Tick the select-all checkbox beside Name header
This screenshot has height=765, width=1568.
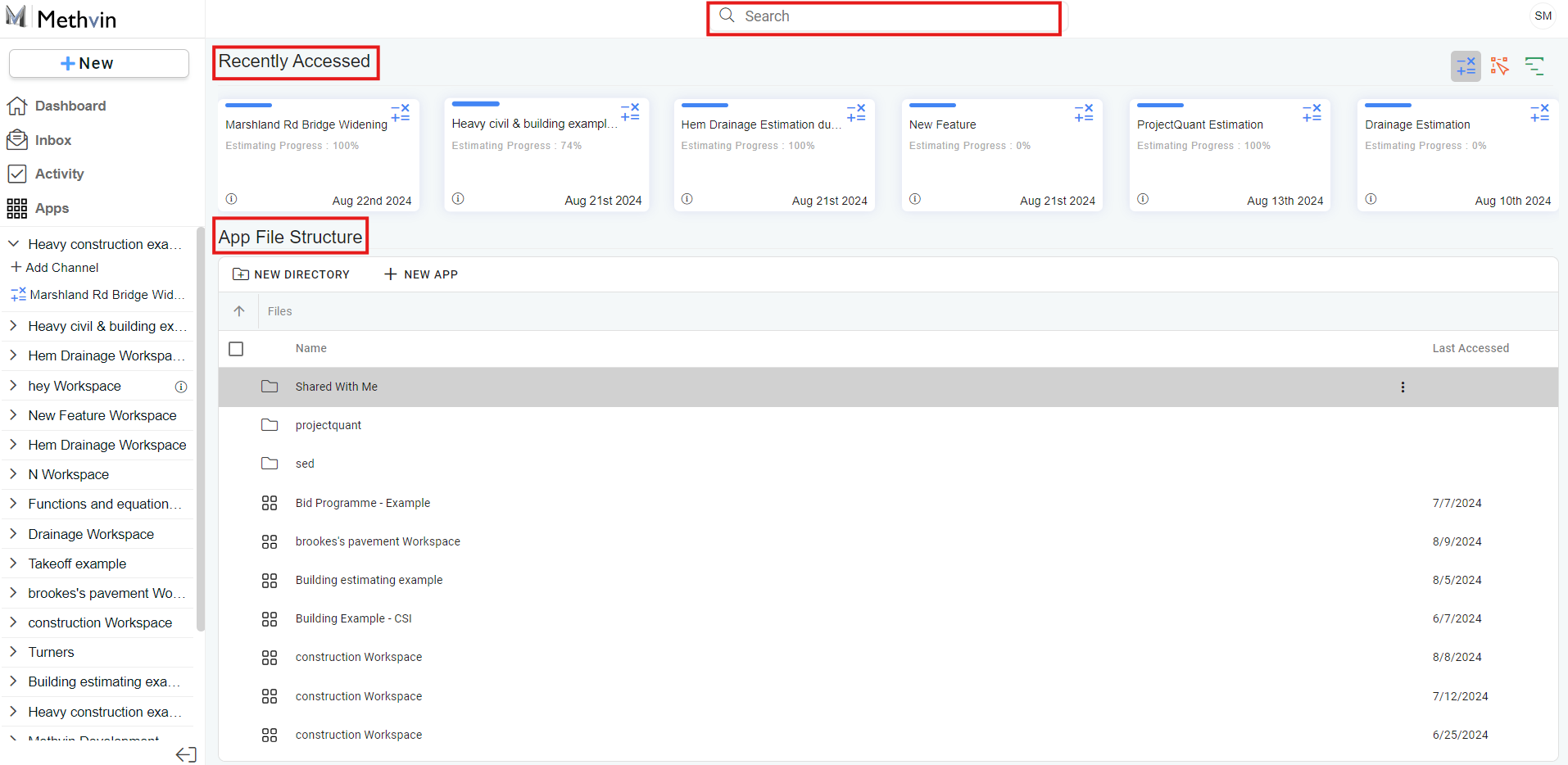coord(236,349)
